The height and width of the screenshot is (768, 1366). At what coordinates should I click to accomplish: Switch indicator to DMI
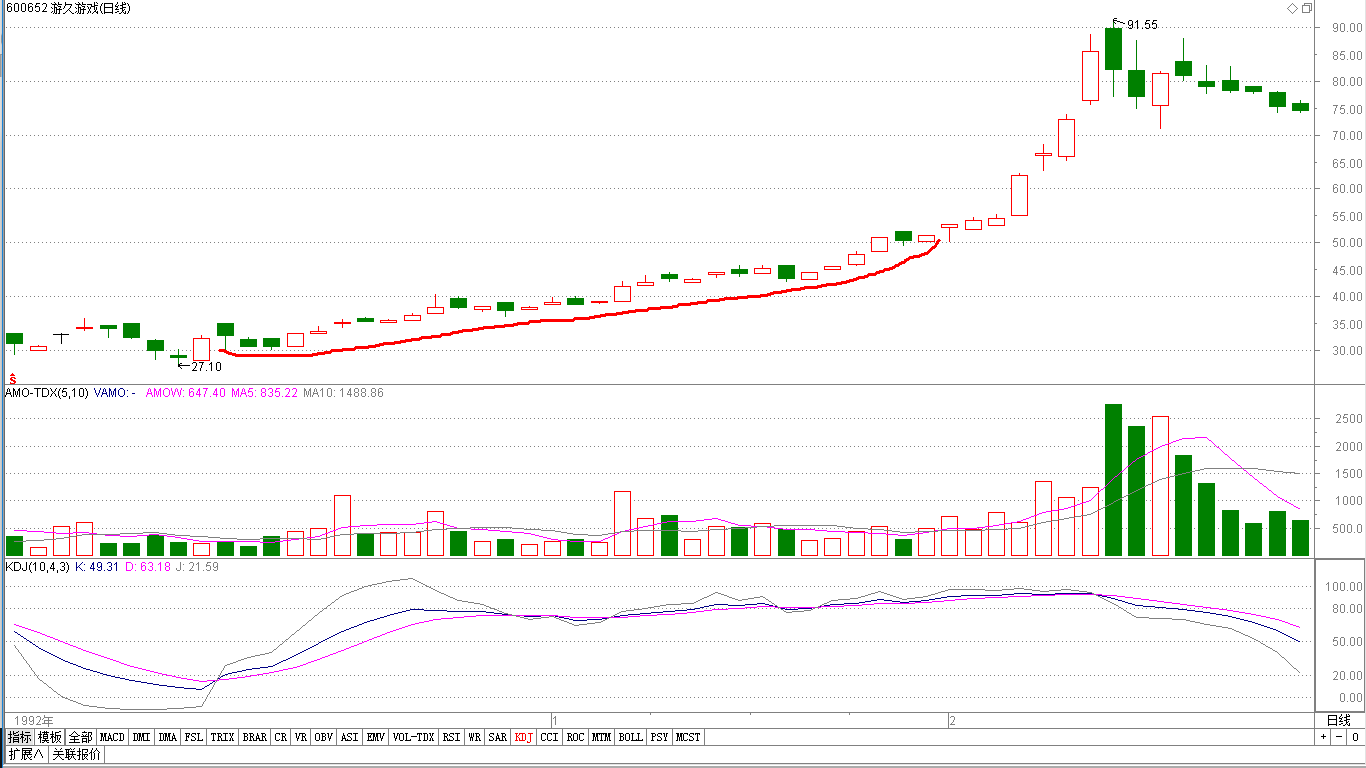142,737
